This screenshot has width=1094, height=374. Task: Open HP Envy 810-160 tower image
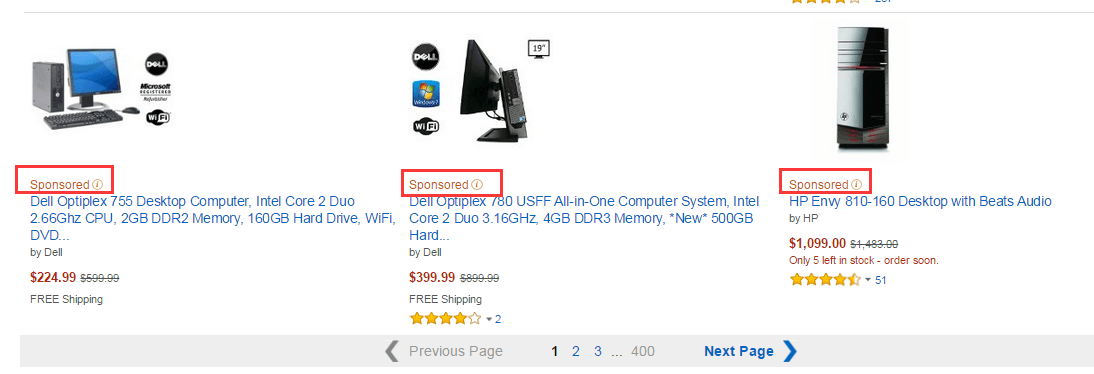[x=862, y=87]
